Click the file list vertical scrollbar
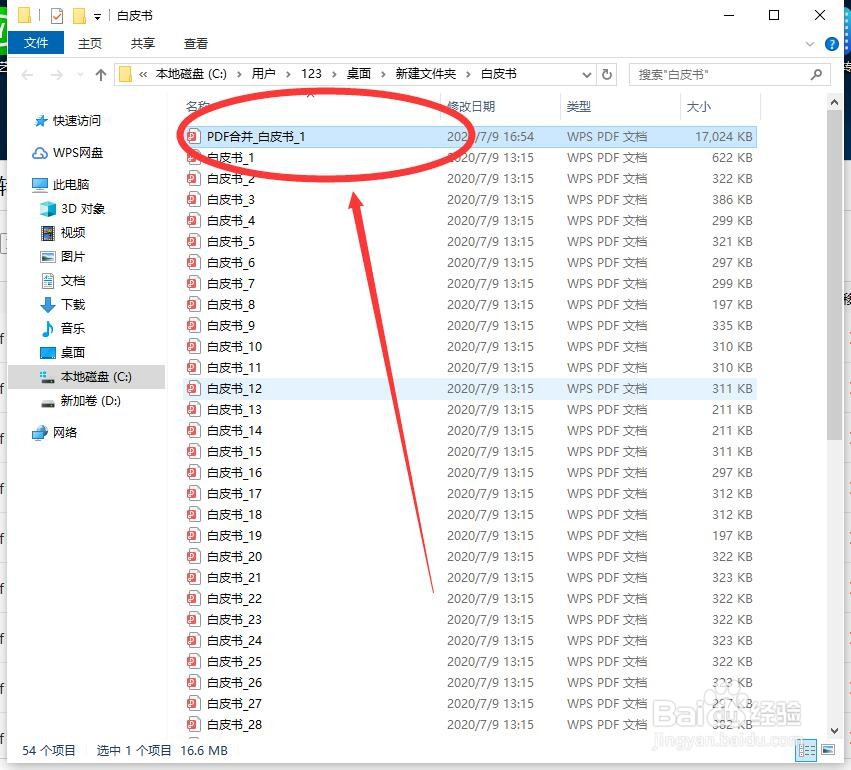Viewport: 851px width, 770px height. (834, 275)
